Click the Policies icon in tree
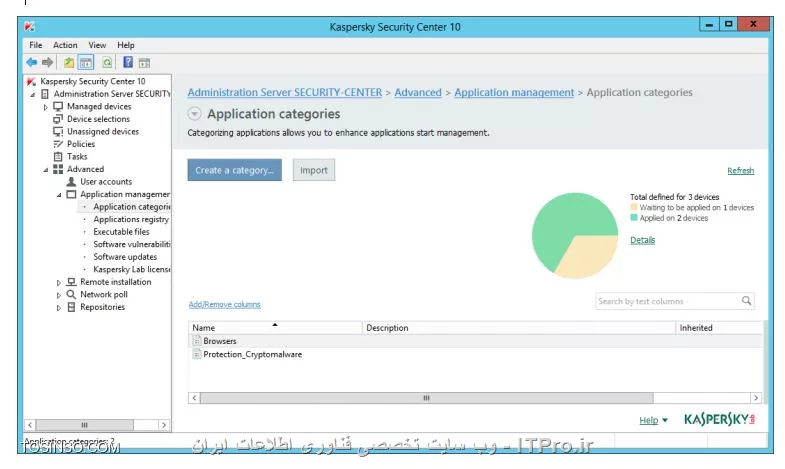Screen dimensions: 785x469 point(58,144)
